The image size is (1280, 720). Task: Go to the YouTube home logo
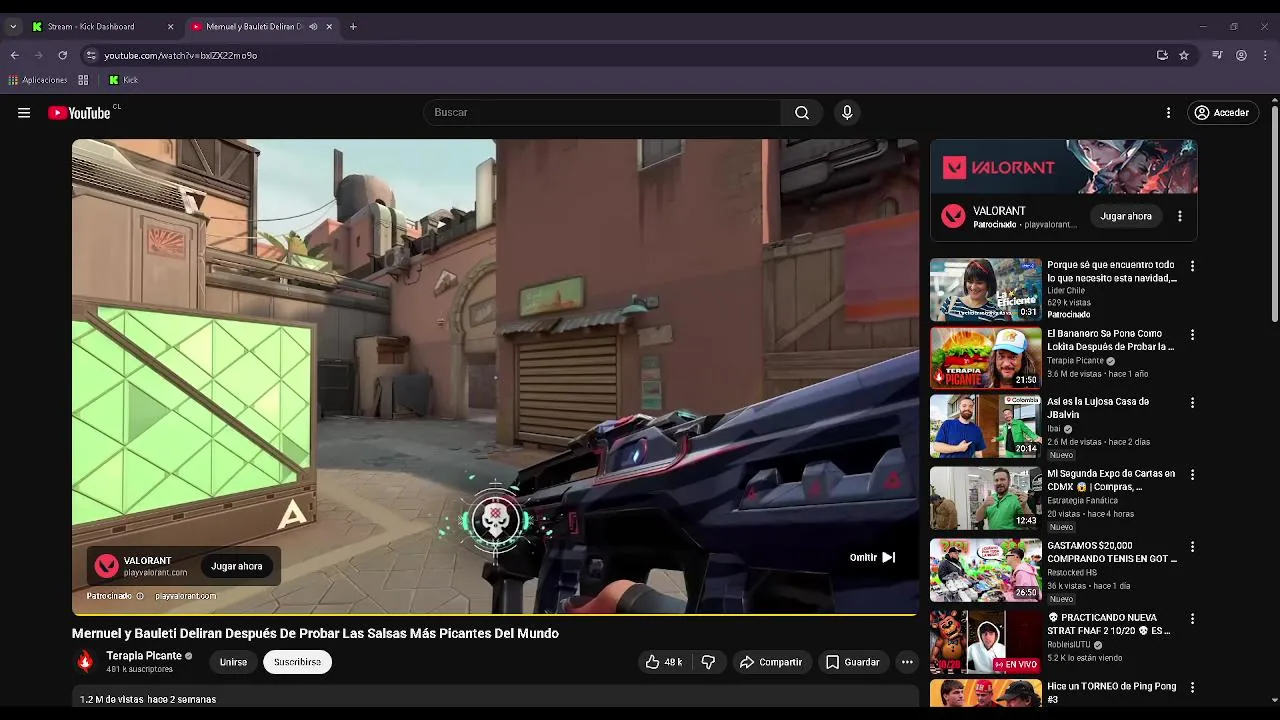tap(79, 113)
